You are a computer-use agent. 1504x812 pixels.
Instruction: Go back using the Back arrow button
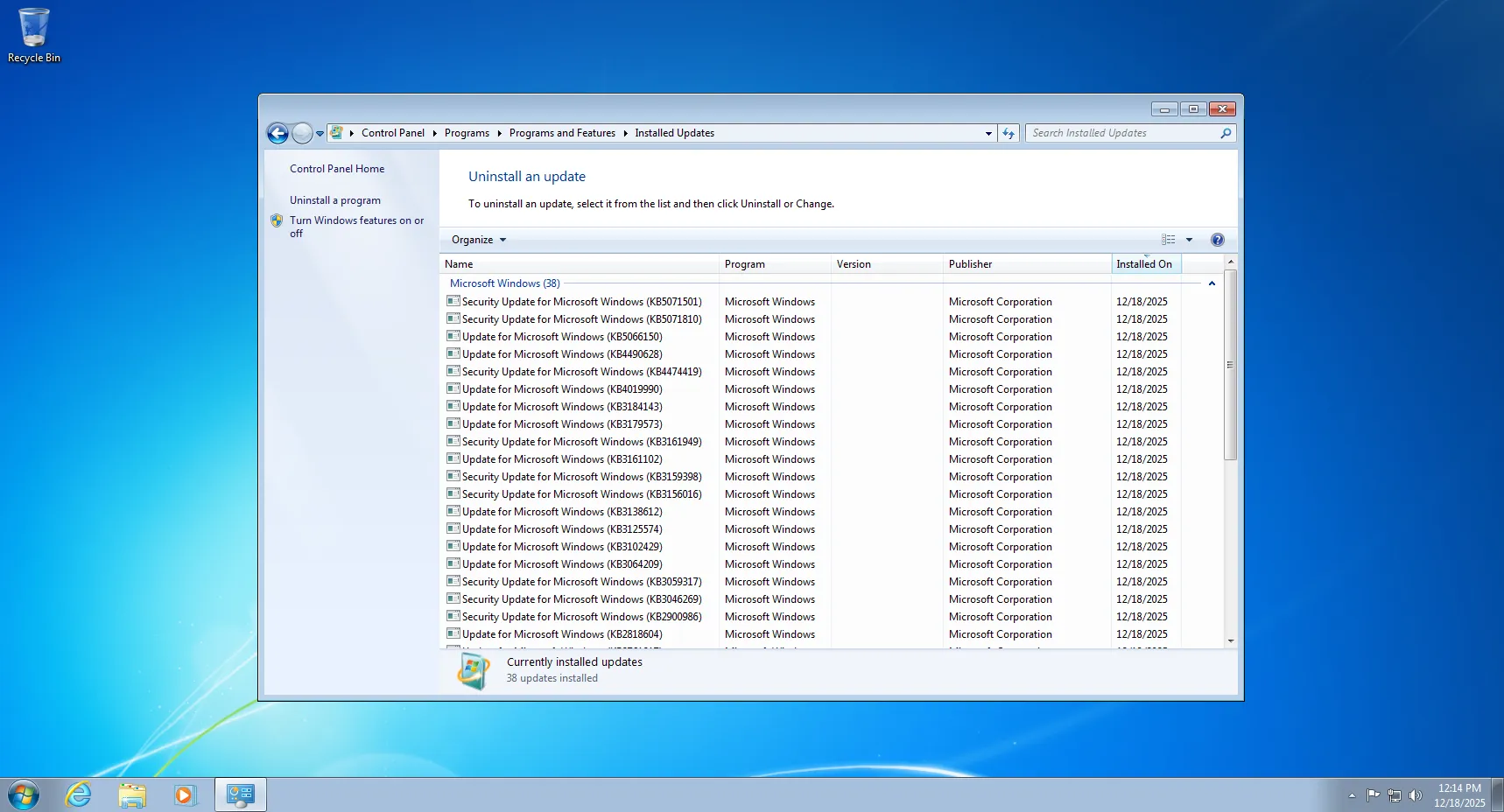pyautogui.click(x=278, y=133)
